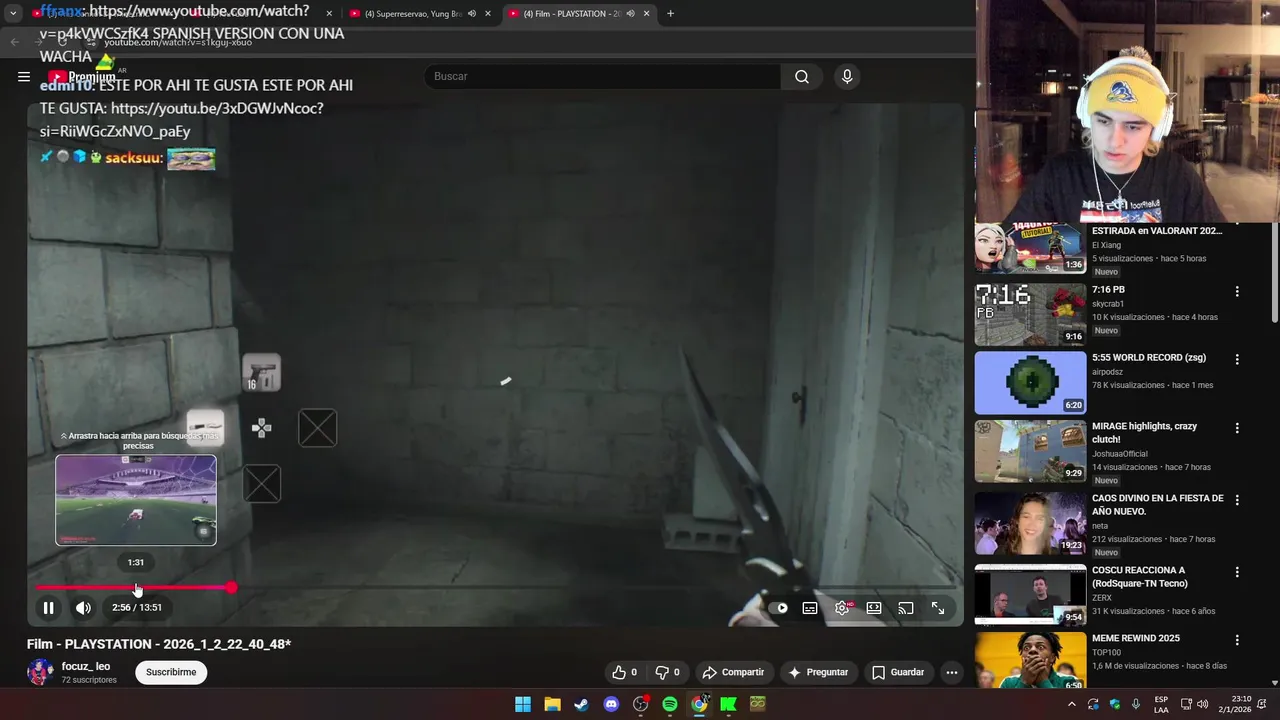Open OBS Studio from the taskbar
The width and height of the screenshot is (1280, 720).
click(x=640, y=704)
